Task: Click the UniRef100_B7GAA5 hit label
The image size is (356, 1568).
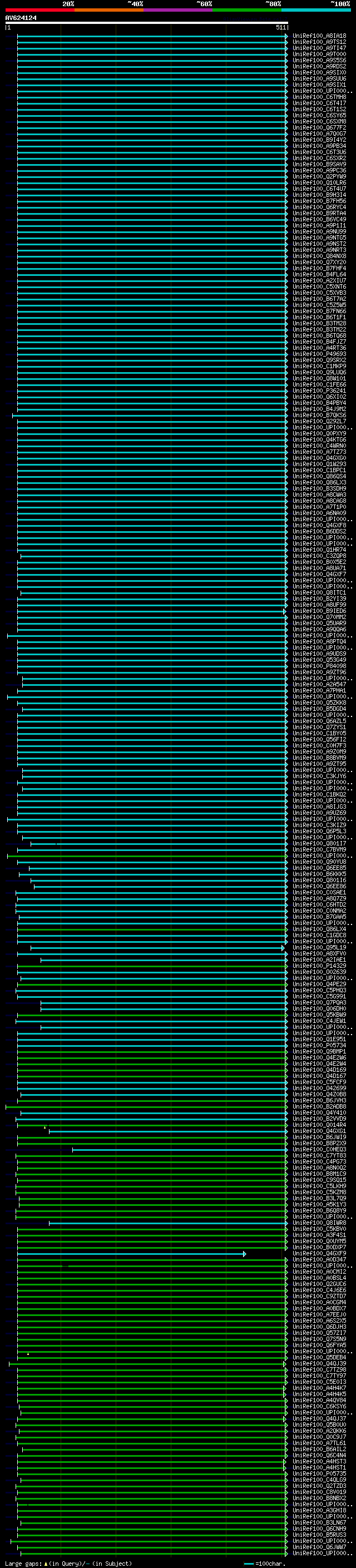Action: tap(319, 917)
